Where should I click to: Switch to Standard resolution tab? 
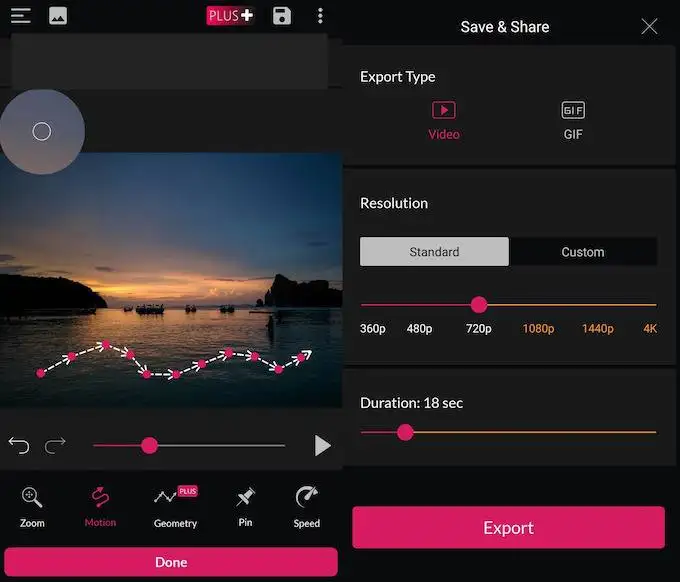click(434, 252)
